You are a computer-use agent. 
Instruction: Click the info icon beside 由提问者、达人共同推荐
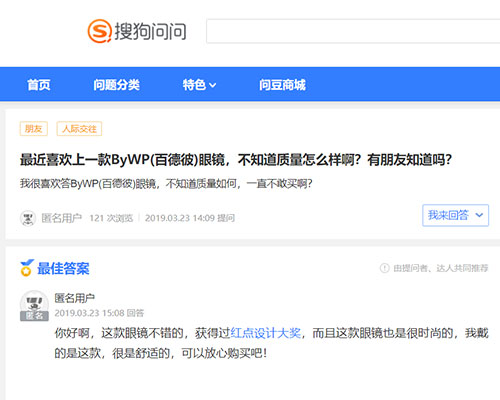384,268
